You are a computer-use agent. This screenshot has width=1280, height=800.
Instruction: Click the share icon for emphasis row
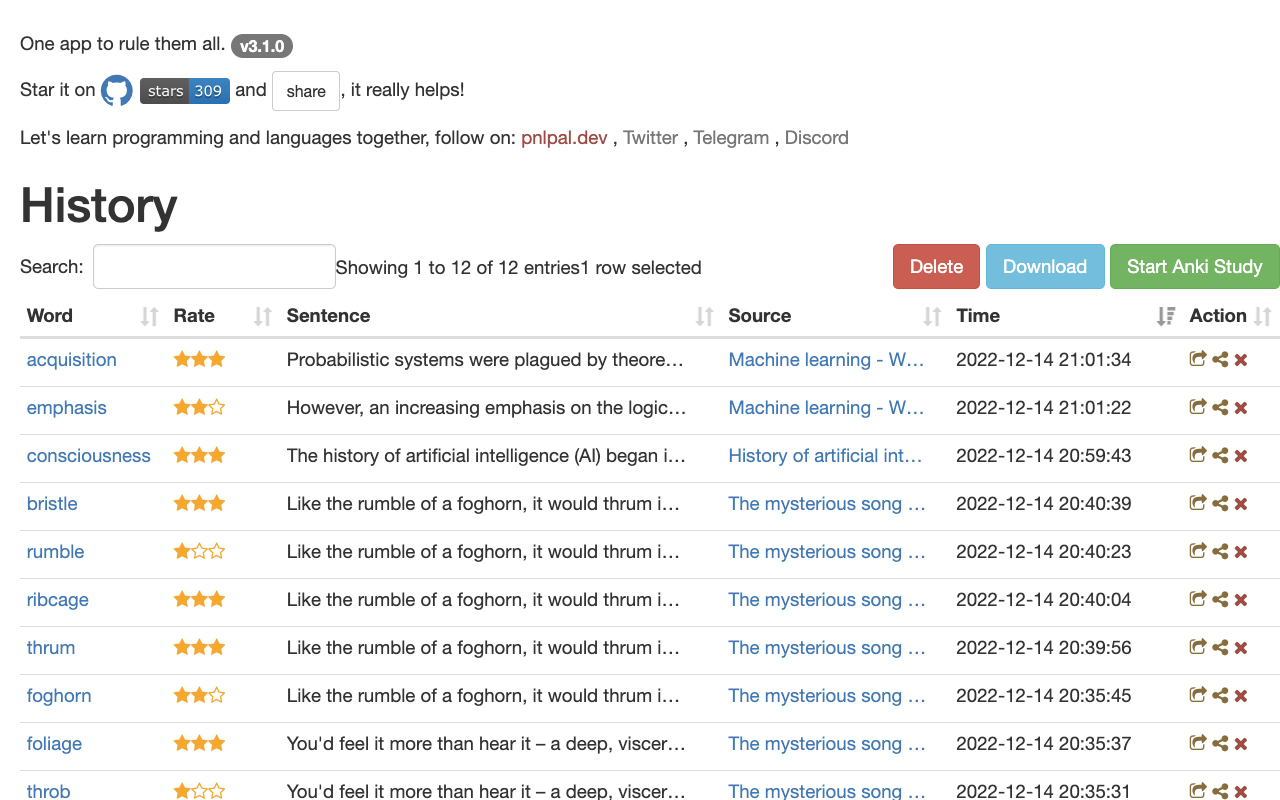1220,407
